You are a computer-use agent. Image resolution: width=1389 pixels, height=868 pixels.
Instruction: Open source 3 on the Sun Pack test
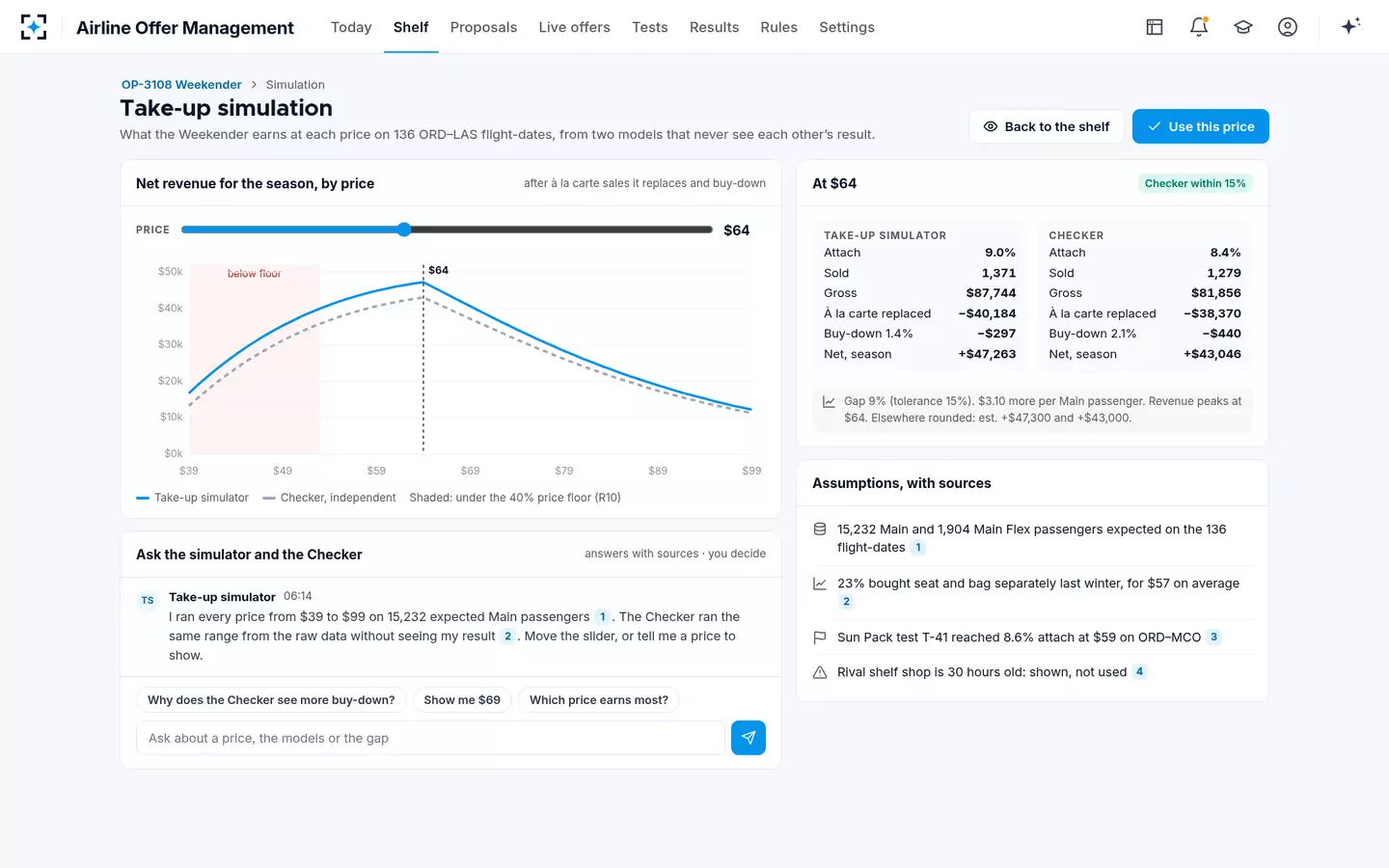[1213, 637]
